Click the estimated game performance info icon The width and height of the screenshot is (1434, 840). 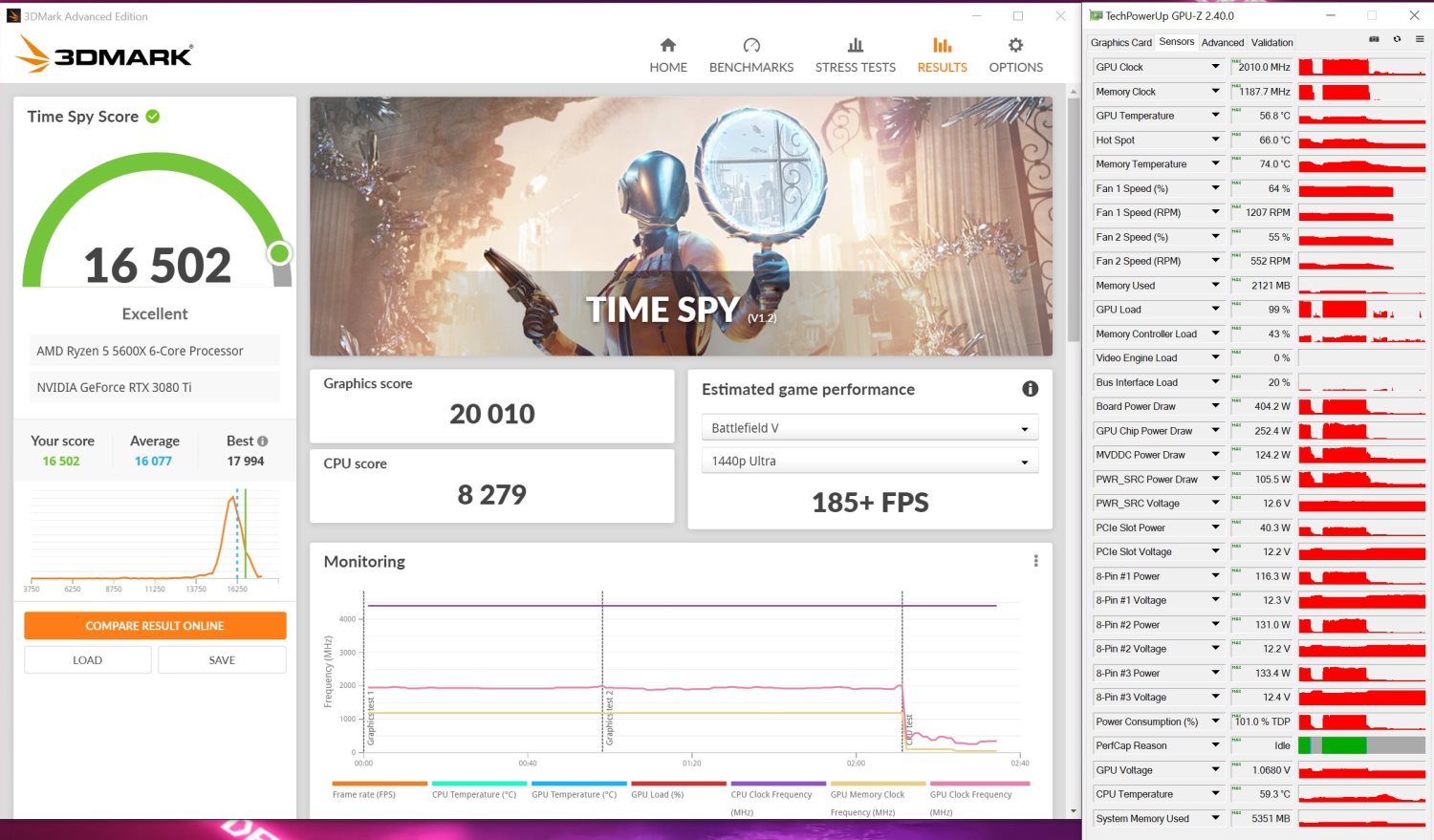pos(1030,389)
